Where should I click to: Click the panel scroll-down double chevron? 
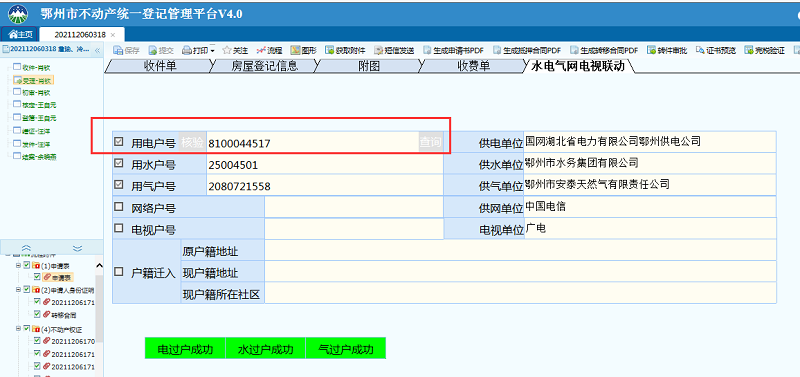(x=77, y=248)
